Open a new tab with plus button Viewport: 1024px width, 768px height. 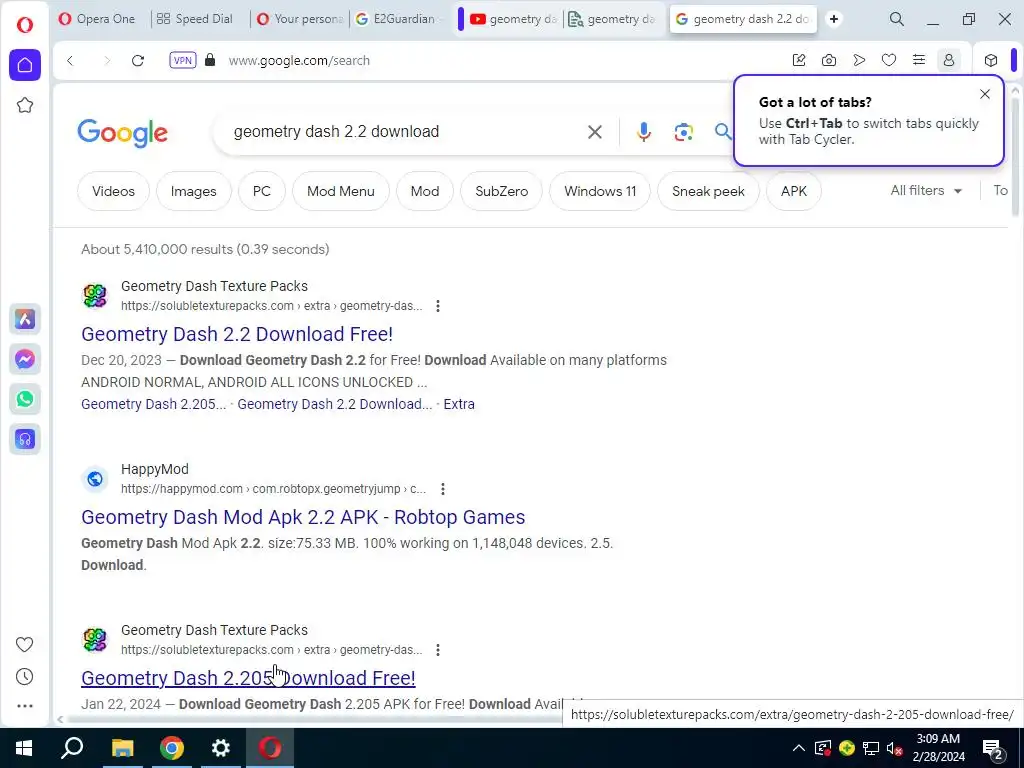(x=834, y=20)
